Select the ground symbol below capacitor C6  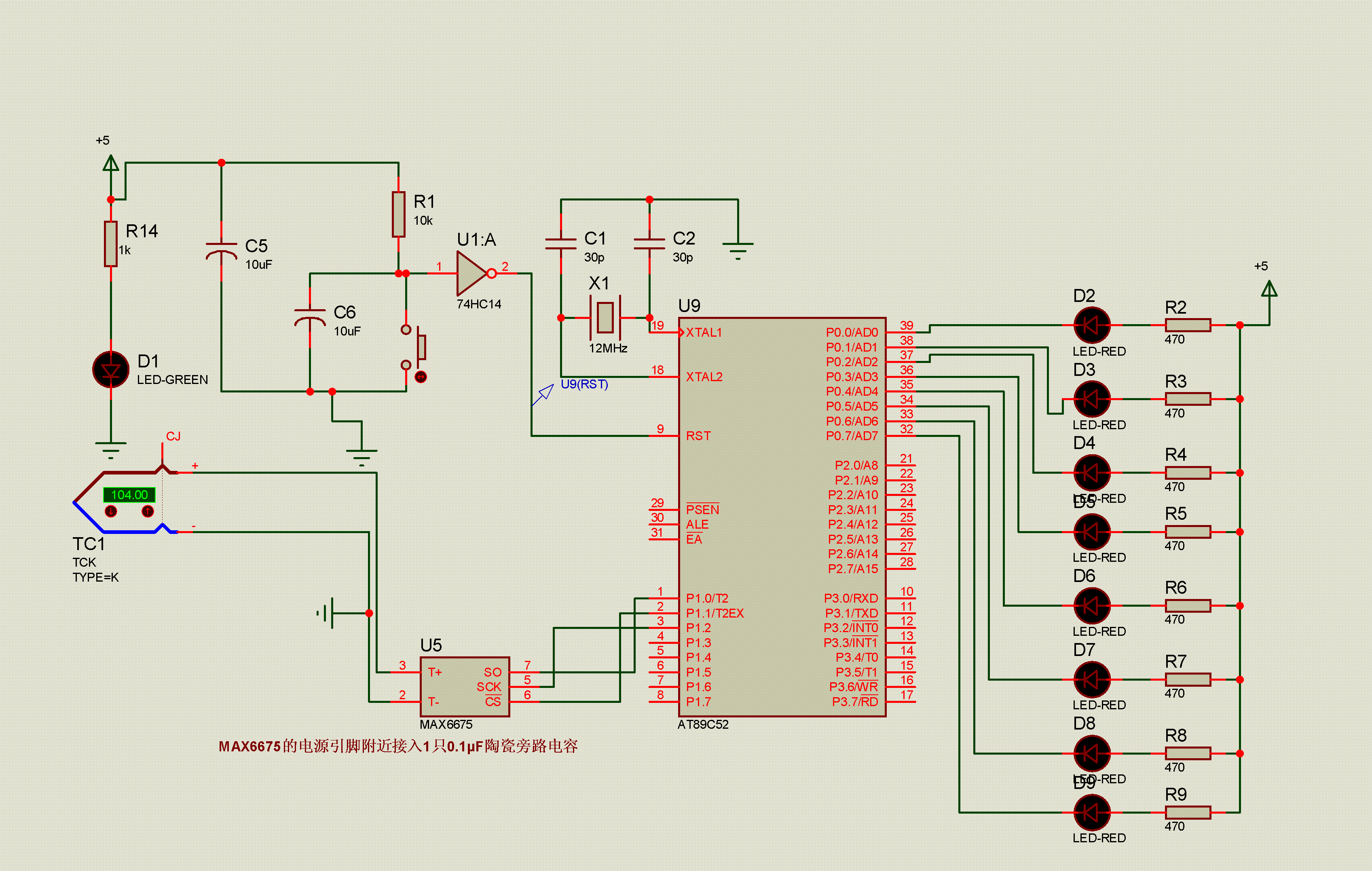362,458
